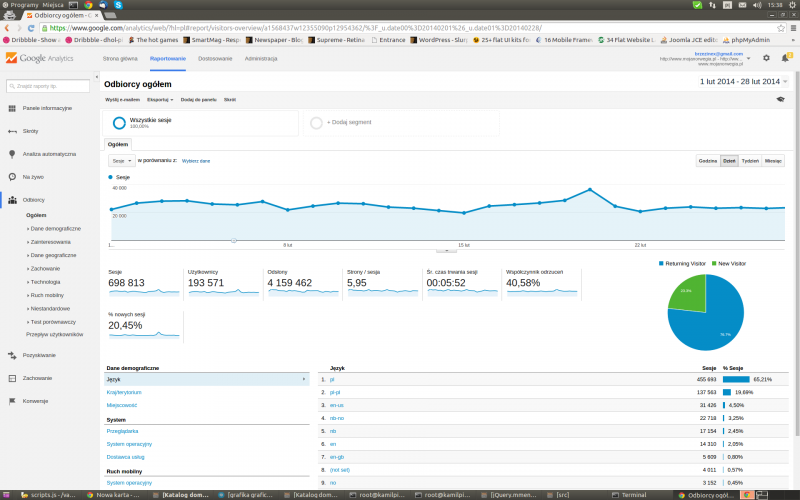This screenshot has height=500, width=800.
Task: Click the Kraj/terytorium link
Action: tap(124, 392)
